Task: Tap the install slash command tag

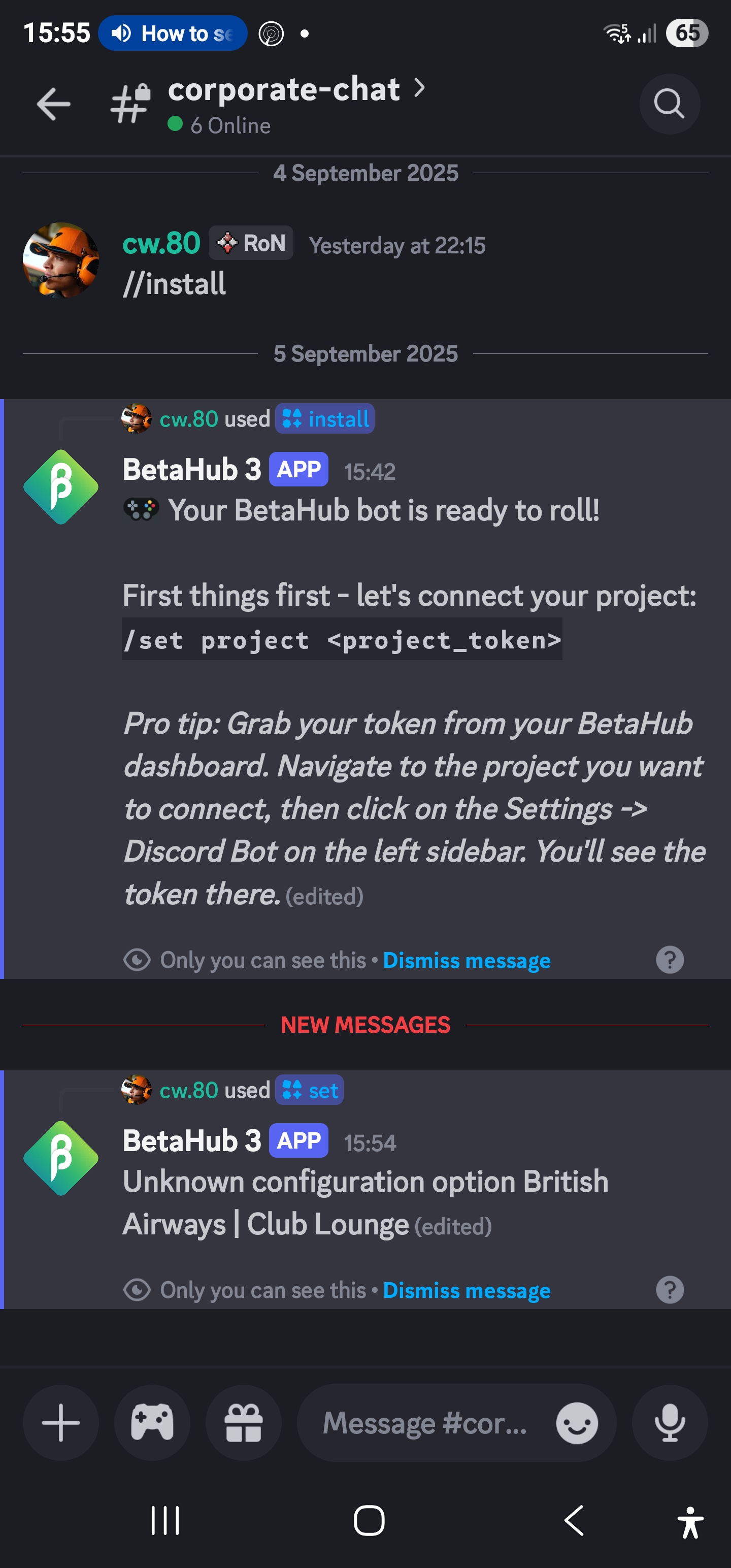Action: [325, 419]
